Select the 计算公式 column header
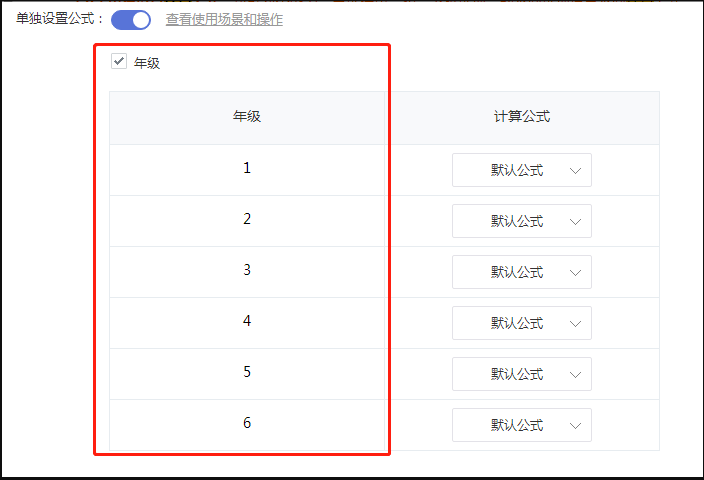The height and width of the screenshot is (480, 704). 522,117
